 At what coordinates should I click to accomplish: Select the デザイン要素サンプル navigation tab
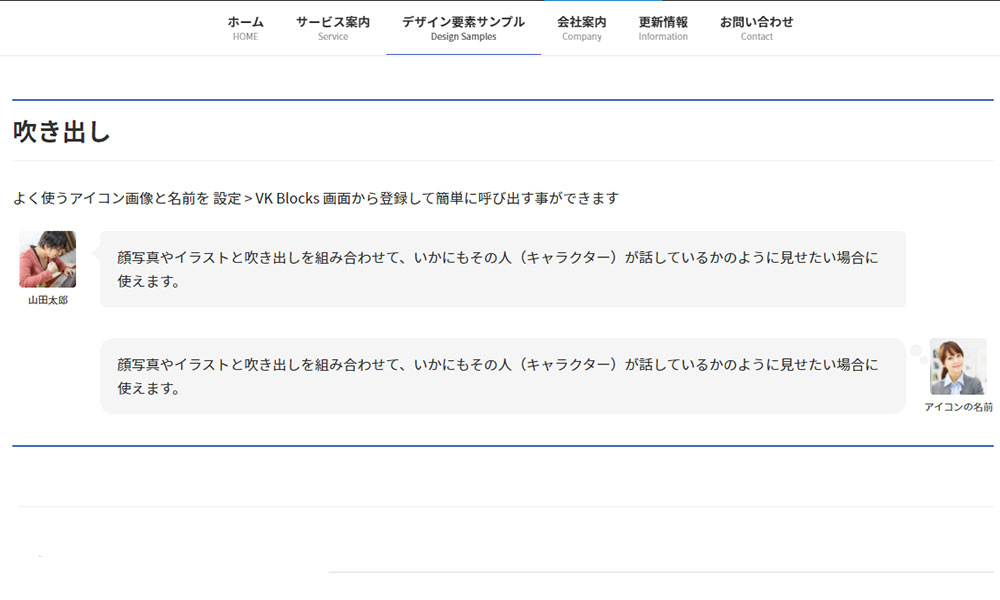[463, 28]
